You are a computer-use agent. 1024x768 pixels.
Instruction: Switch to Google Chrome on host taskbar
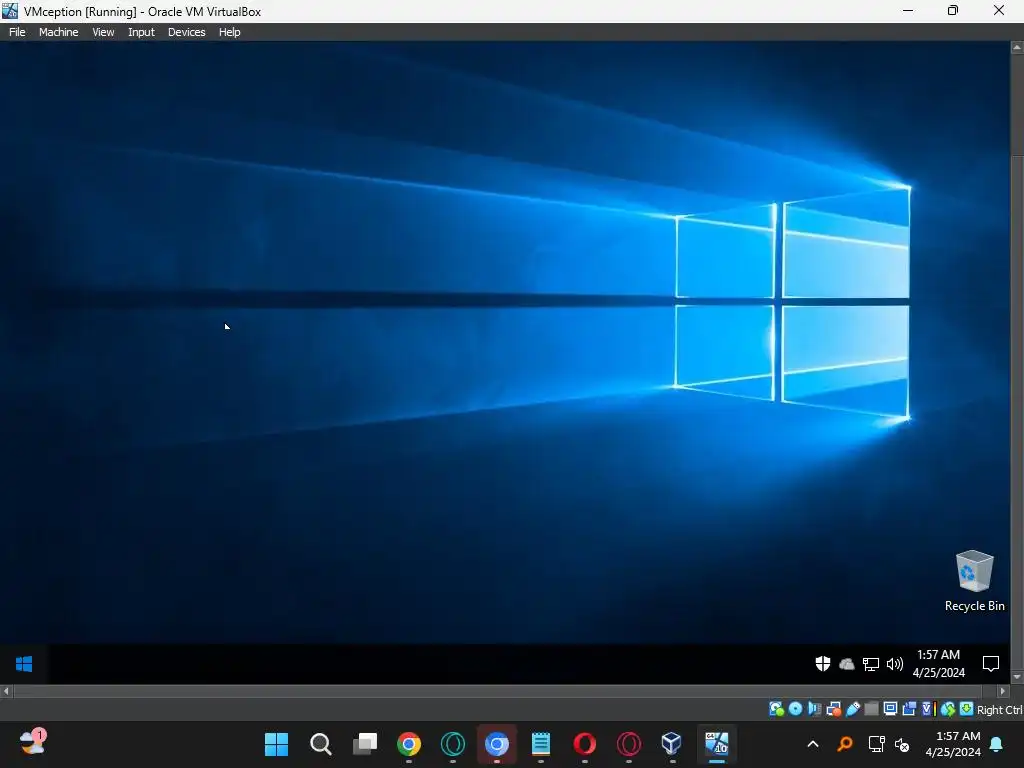409,744
